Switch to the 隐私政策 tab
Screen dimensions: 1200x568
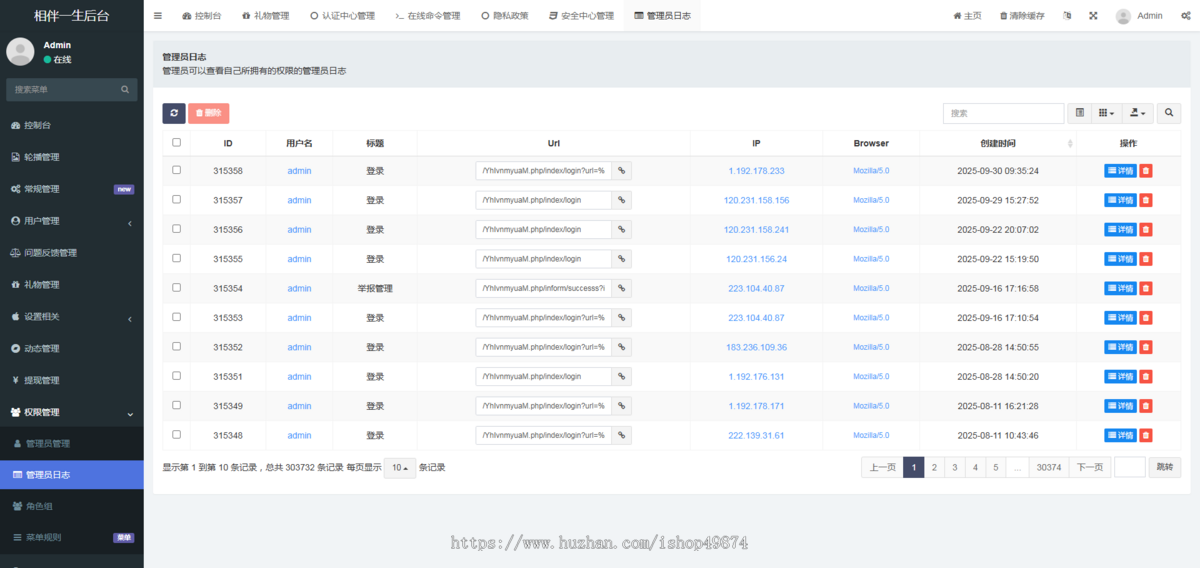505,16
